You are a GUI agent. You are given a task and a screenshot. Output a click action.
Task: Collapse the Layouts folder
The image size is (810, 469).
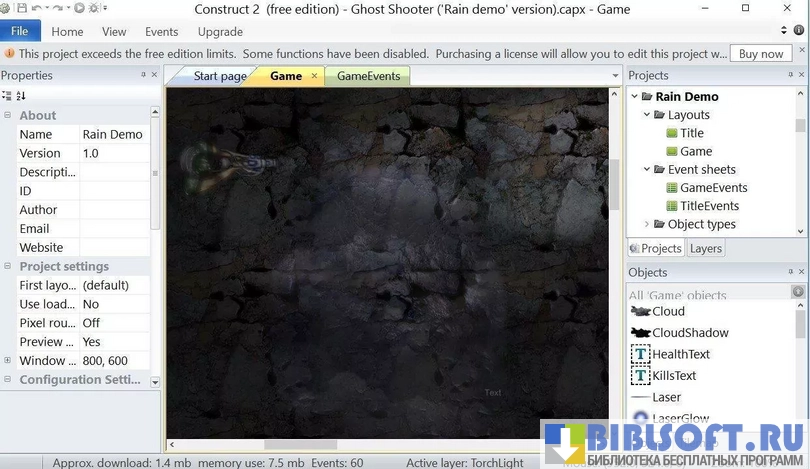[x=647, y=115]
